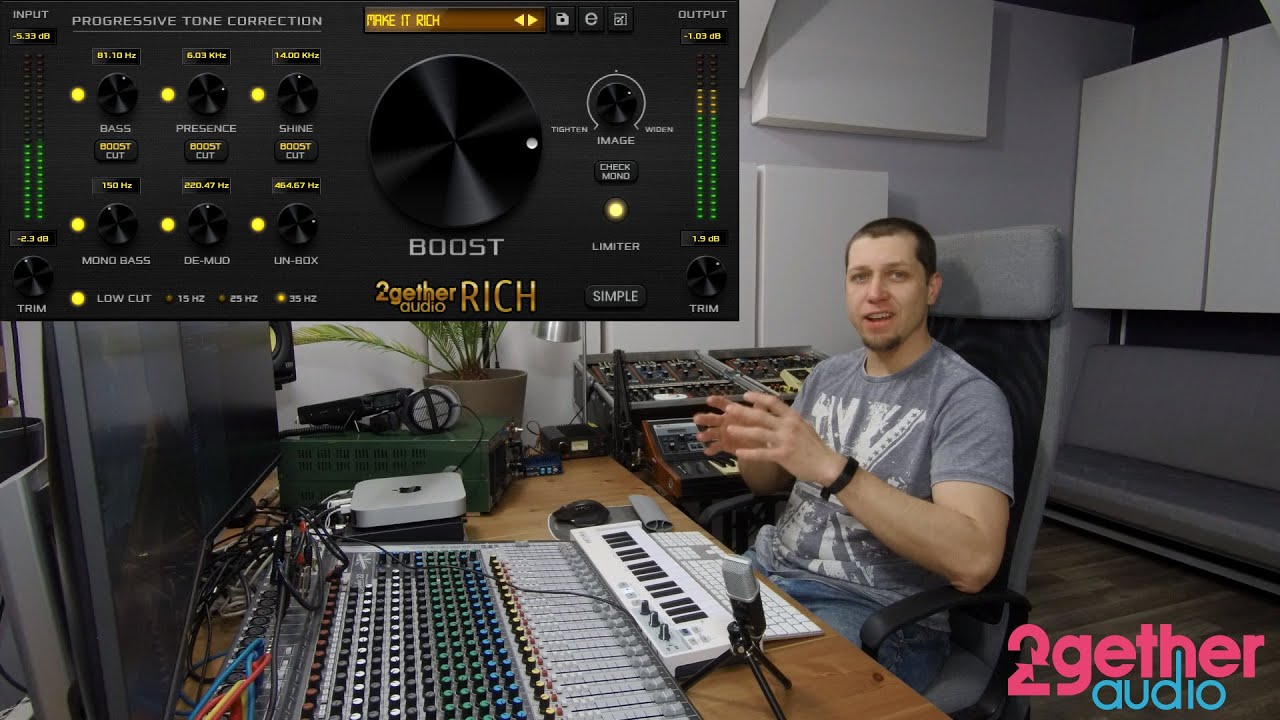Image resolution: width=1280 pixels, height=720 pixels.
Task: Select the 35 Hz low cut option
Action: pyautogui.click(x=297, y=298)
